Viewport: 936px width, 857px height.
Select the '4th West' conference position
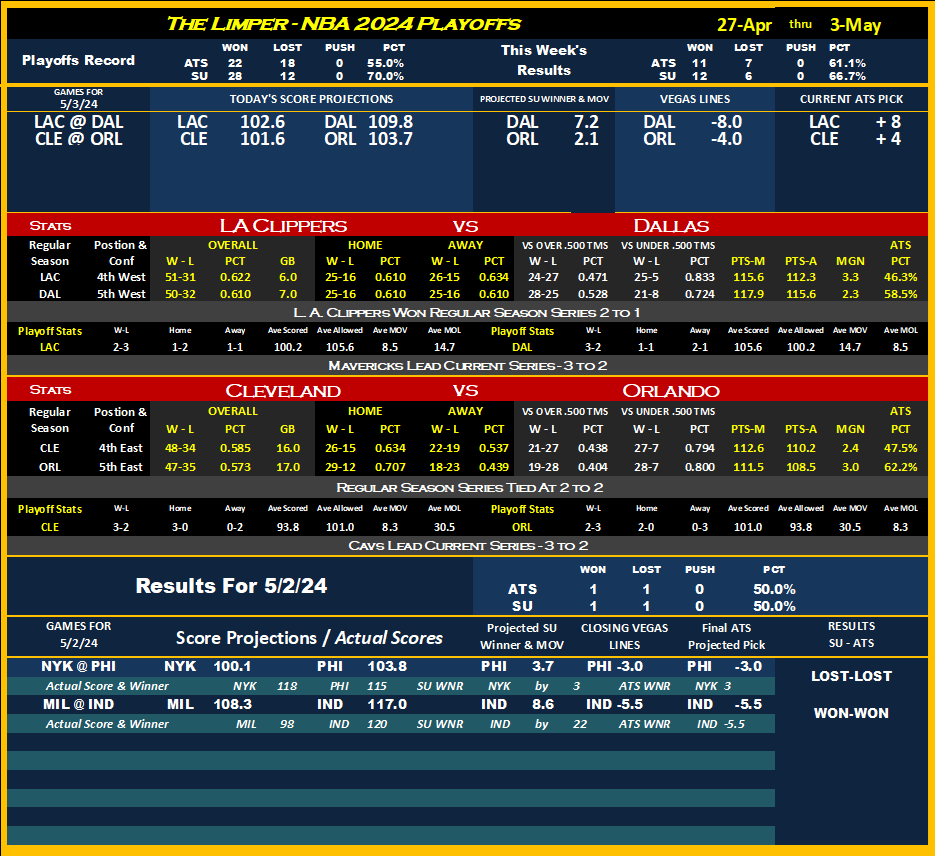coord(121,278)
